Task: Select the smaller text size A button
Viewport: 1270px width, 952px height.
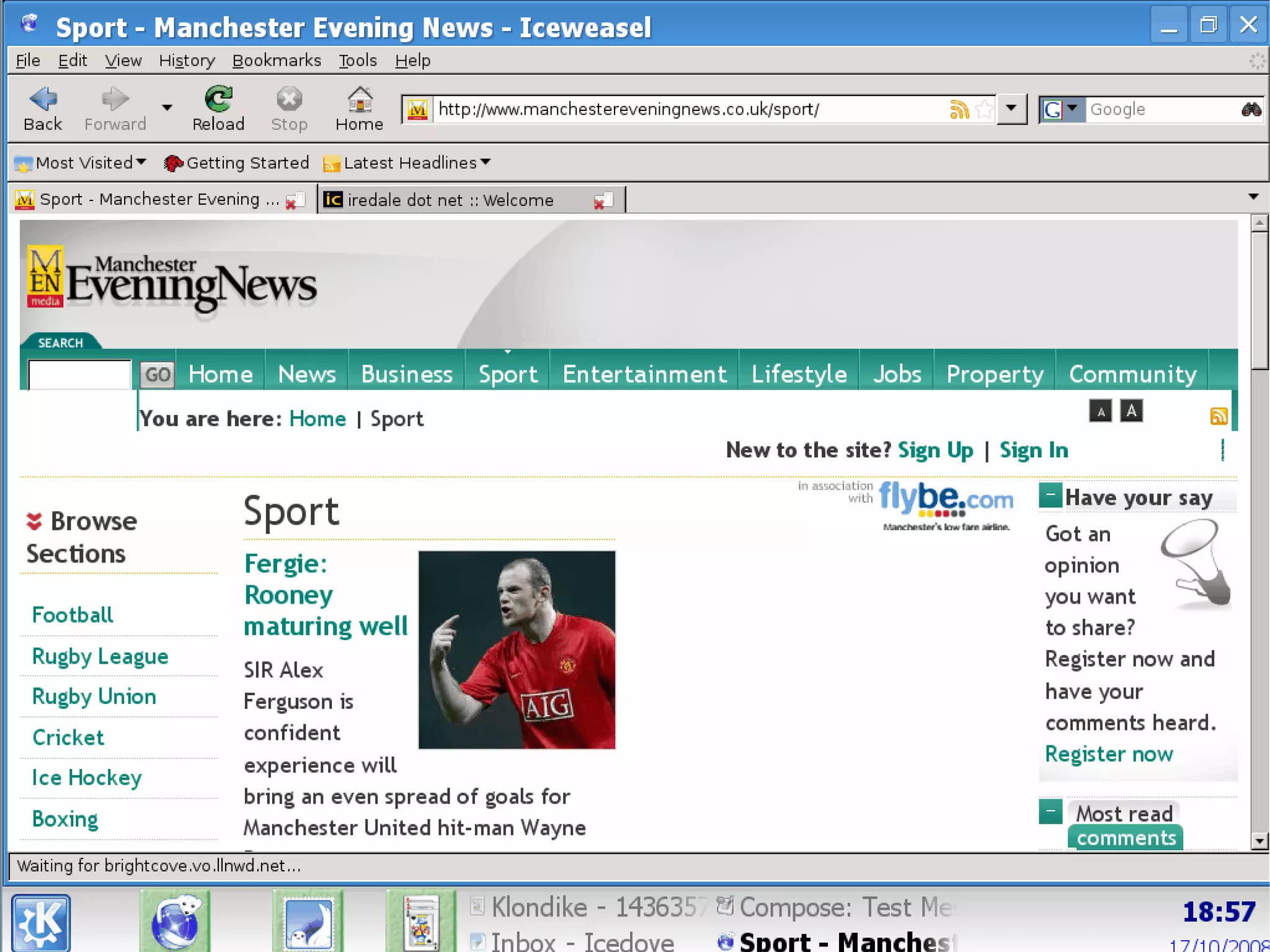Action: [x=1100, y=411]
